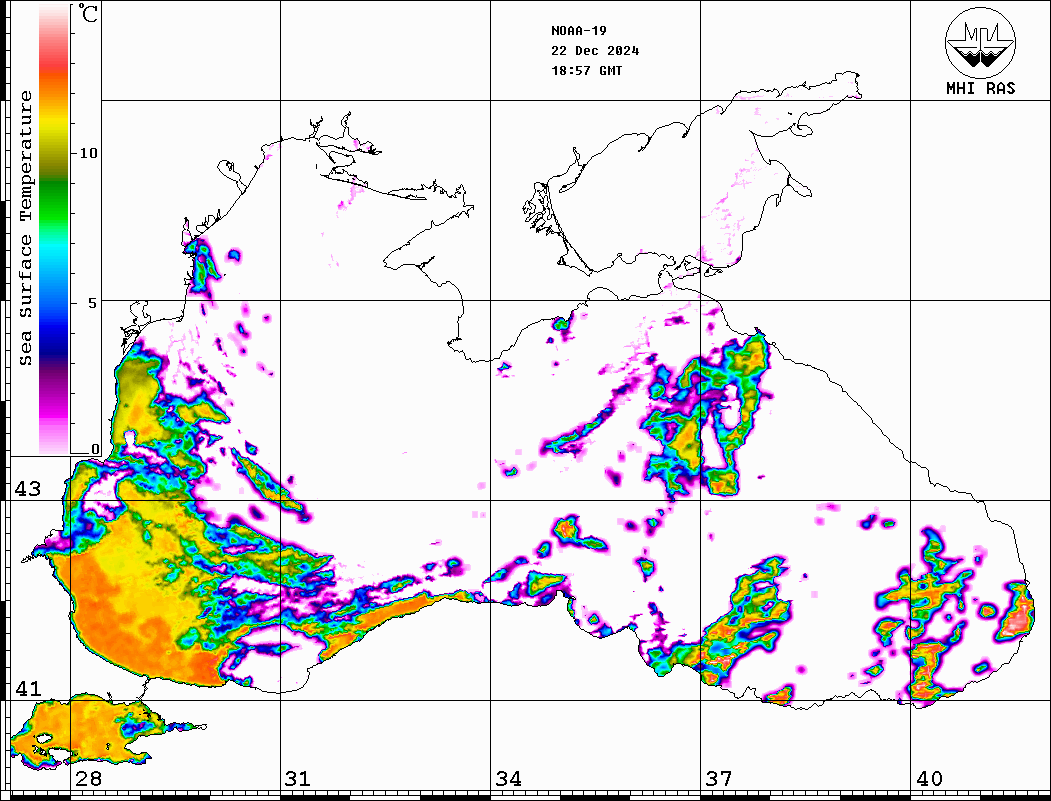The width and height of the screenshot is (1051, 801).
Task: Pick the green band of the color scale
Action: click(54, 201)
